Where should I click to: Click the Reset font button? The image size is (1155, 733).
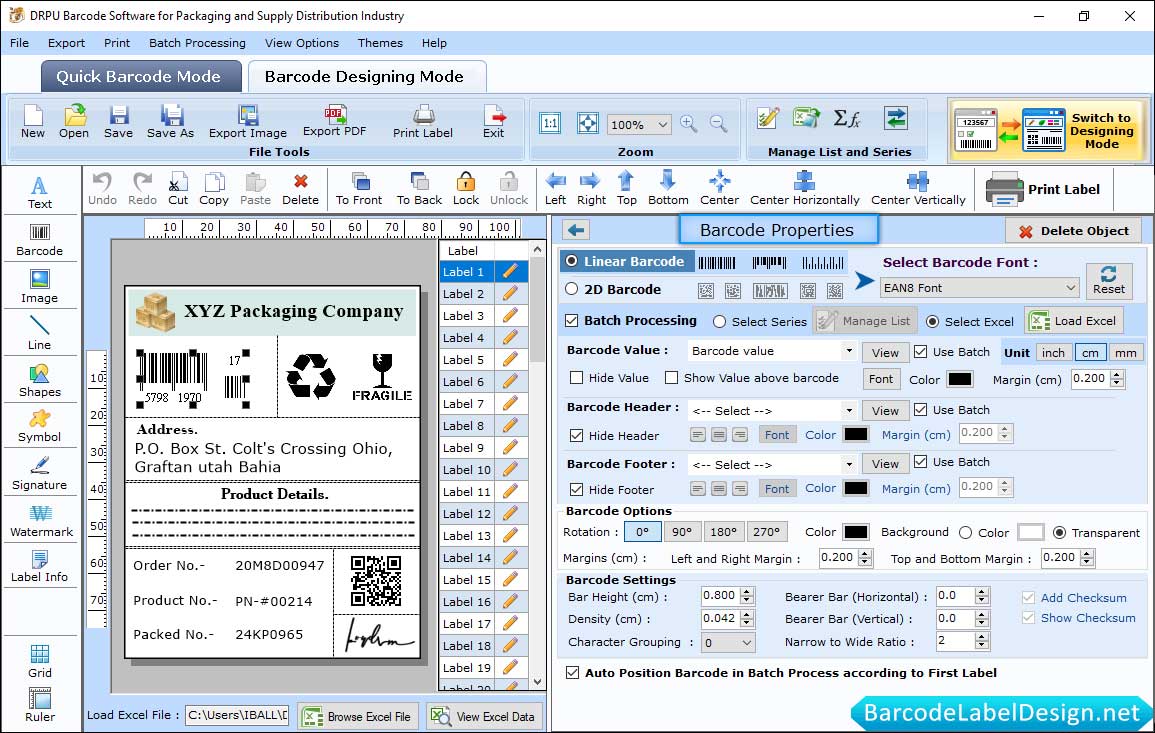tap(1109, 281)
